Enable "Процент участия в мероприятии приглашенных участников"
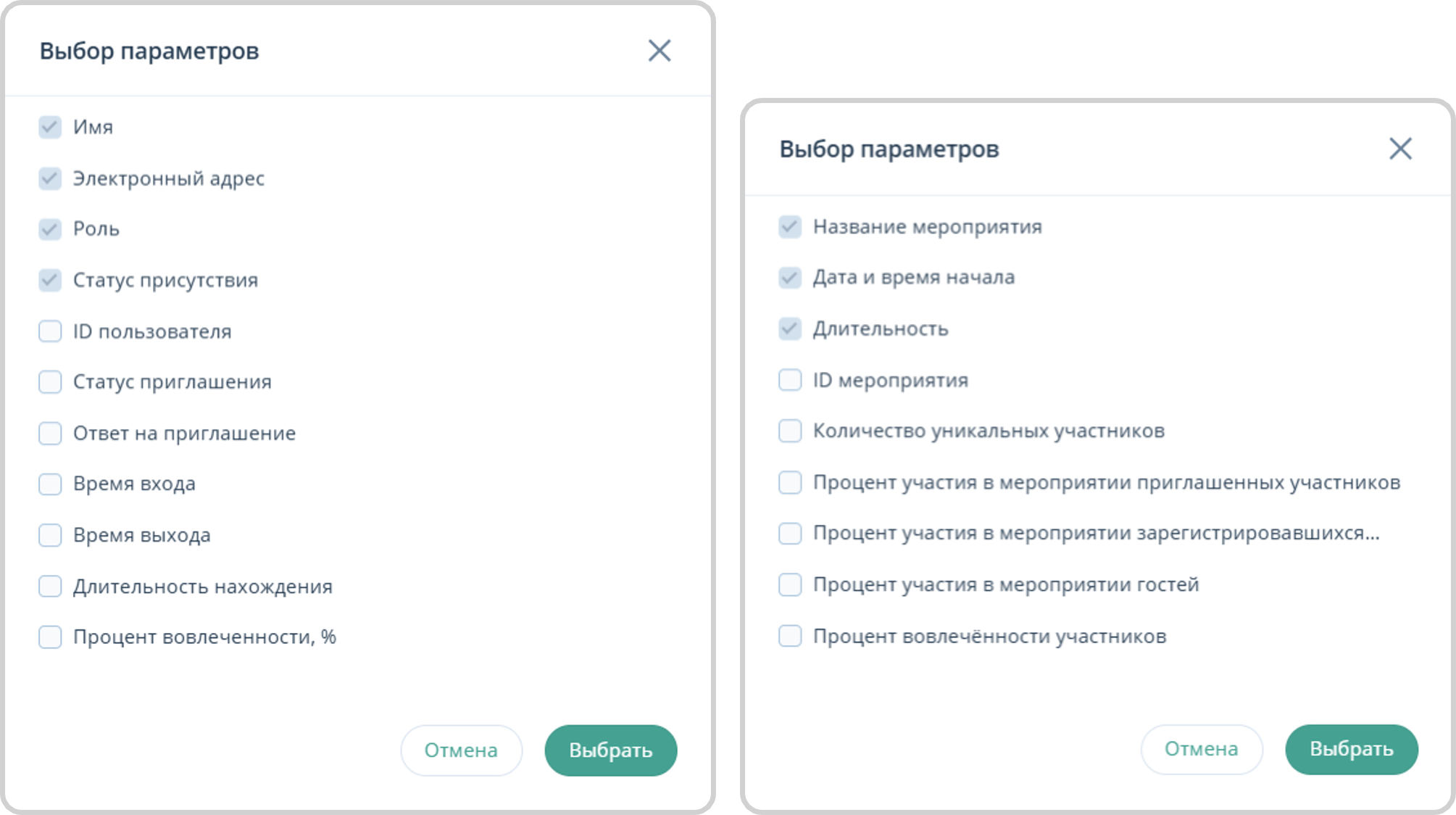This screenshot has height=815, width=1456. pos(789,482)
